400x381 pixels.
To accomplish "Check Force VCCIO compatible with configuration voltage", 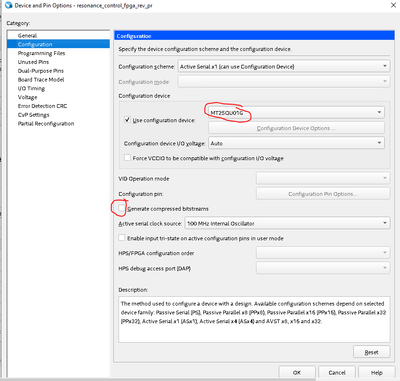I will point(127,158).
